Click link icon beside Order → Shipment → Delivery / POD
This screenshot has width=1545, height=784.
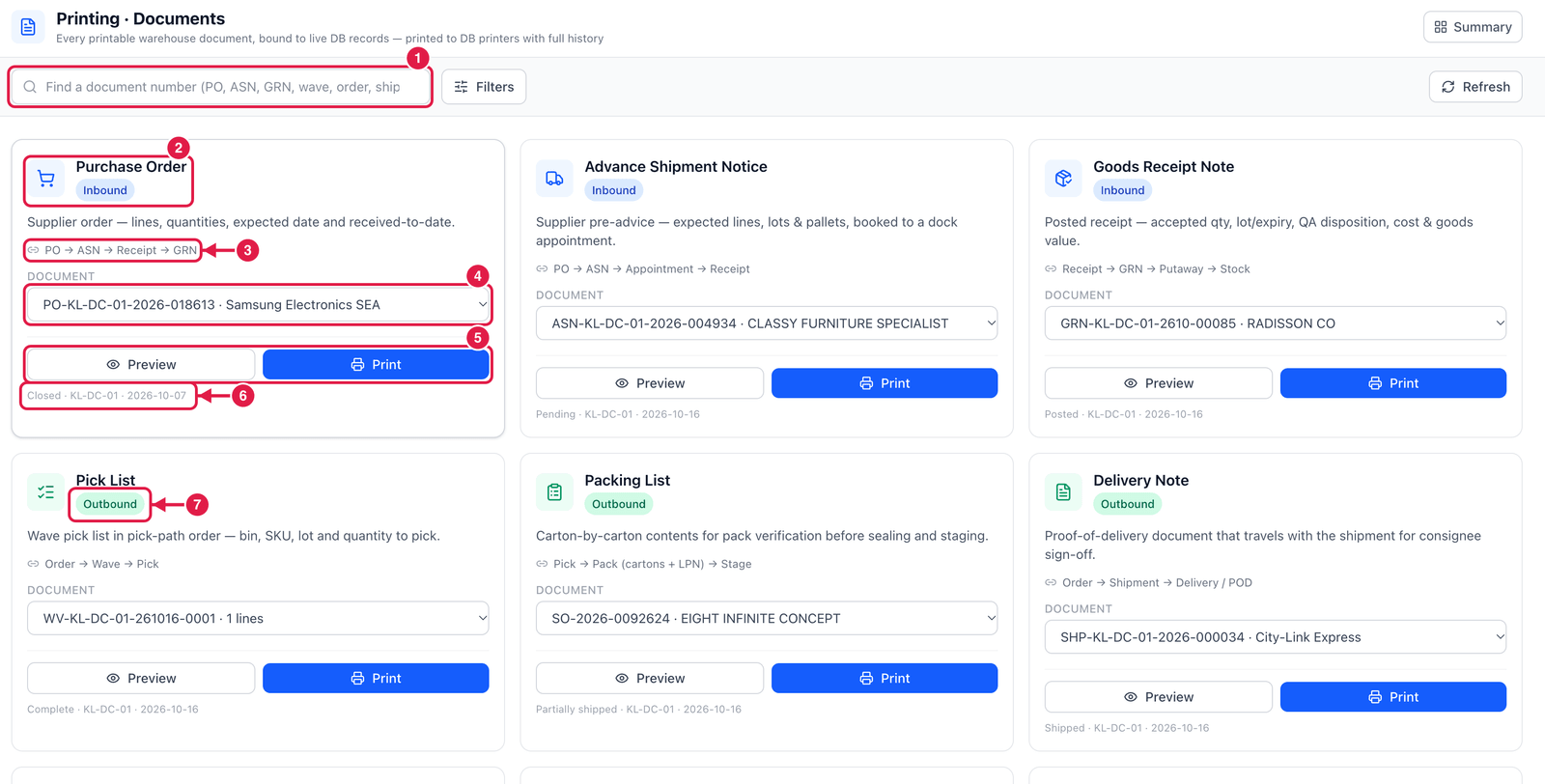[1051, 583]
